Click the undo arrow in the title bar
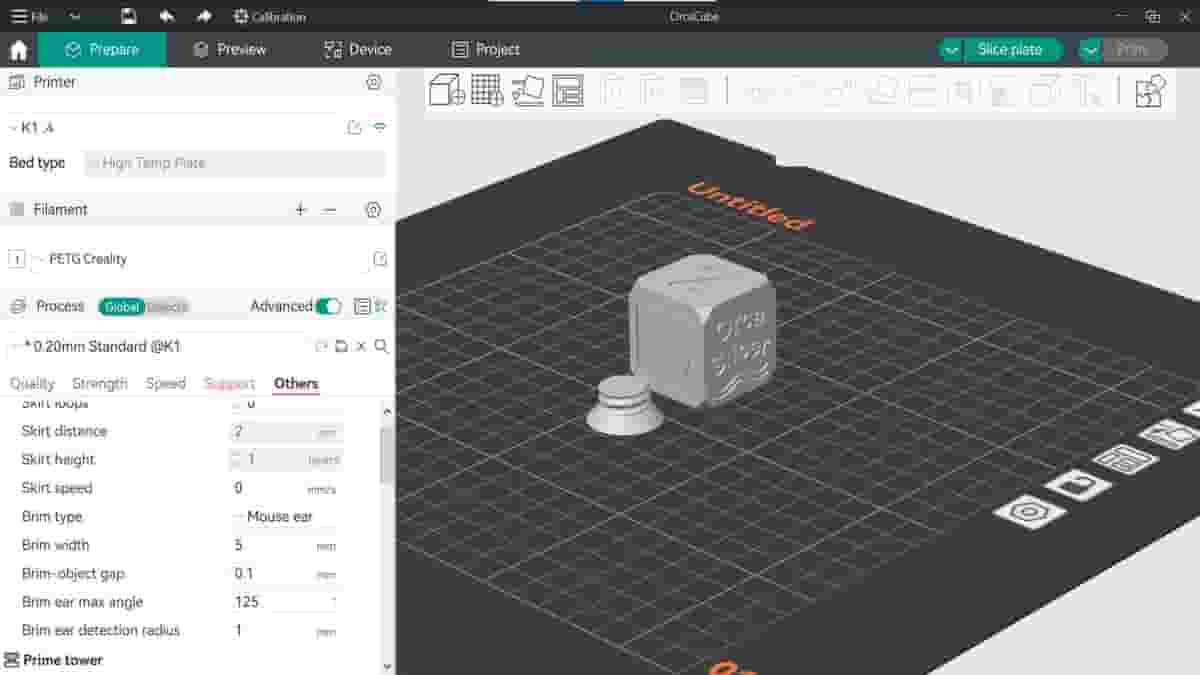This screenshot has height=675, width=1200. click(166, 16)
